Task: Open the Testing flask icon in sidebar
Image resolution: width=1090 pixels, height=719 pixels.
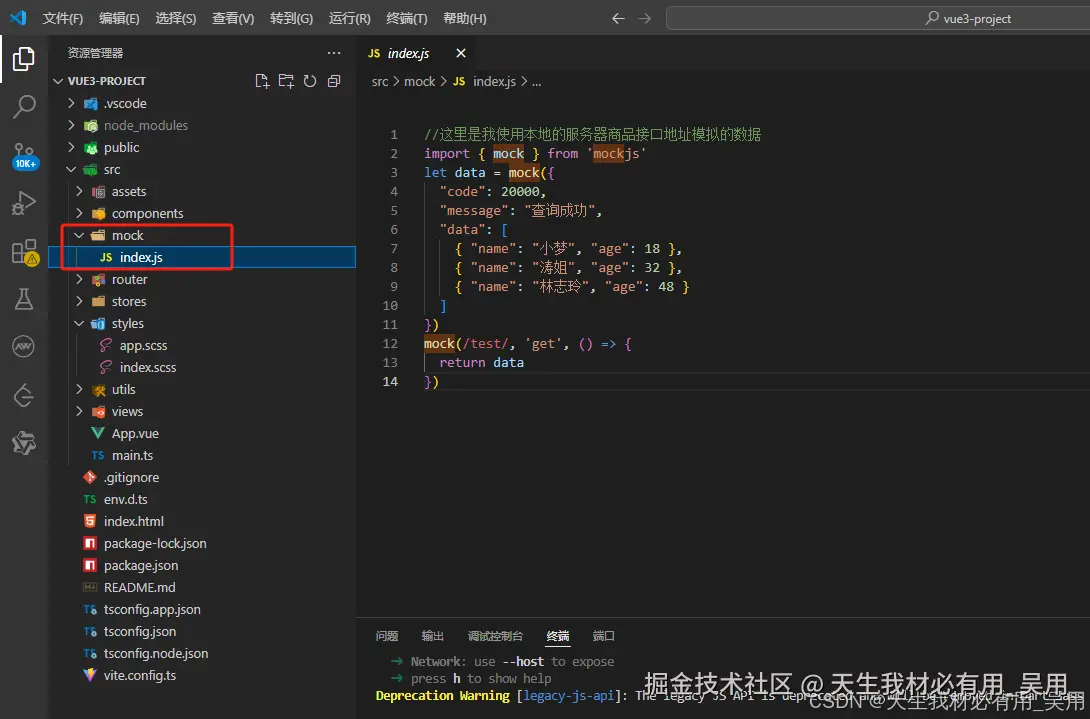Action: tap(24, 298)
